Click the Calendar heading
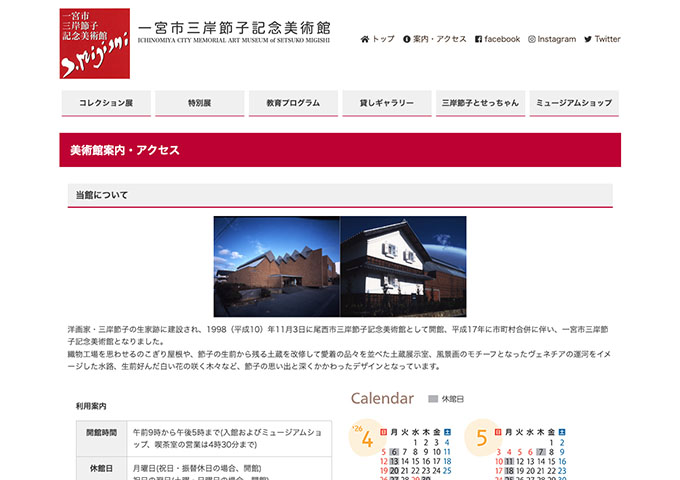The width and height of the screenshot is (680, 480). tap(382, 398)
